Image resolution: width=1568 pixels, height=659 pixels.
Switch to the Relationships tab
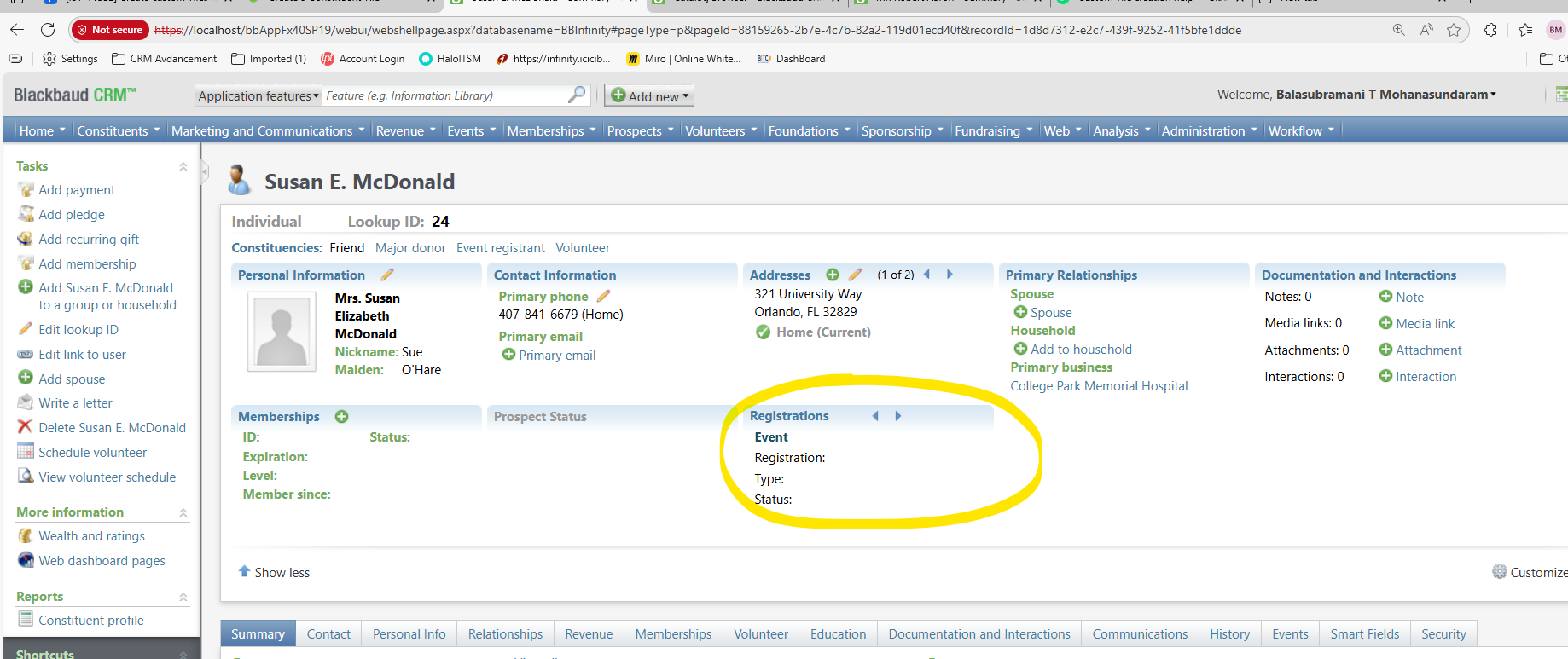pos(505,634)
